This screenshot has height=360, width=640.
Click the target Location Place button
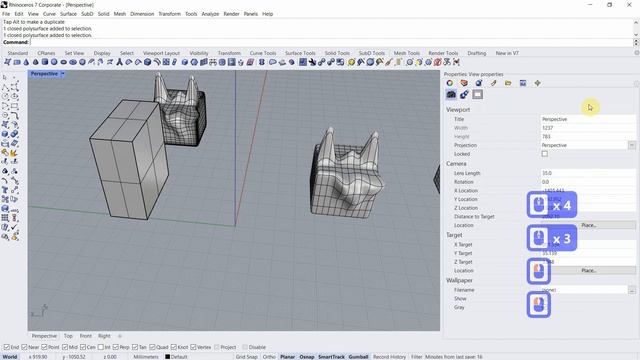click(x=589, y=271)
